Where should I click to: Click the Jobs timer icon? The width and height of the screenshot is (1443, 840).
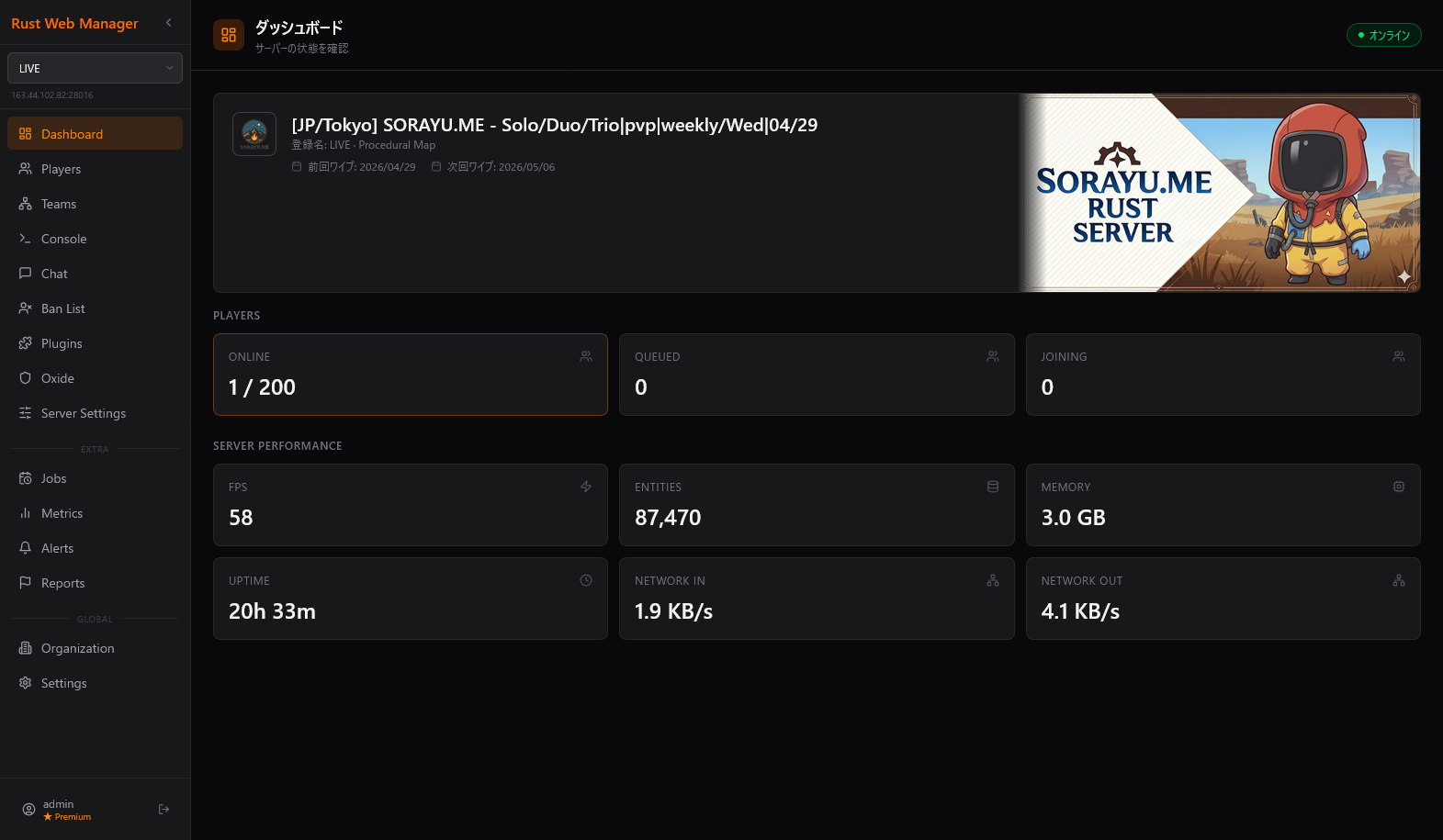[25, 478]
